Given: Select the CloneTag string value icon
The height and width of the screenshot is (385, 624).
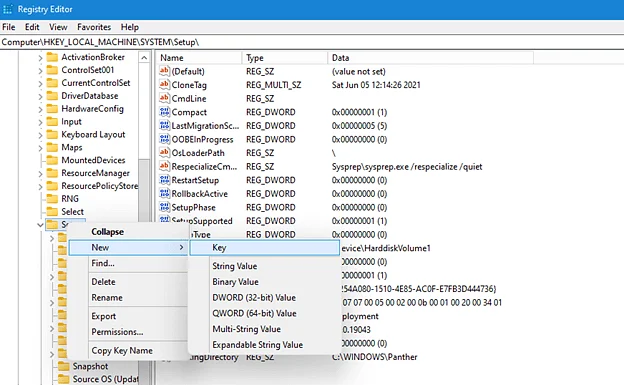Looking at the screenshot, I should 164,85.
